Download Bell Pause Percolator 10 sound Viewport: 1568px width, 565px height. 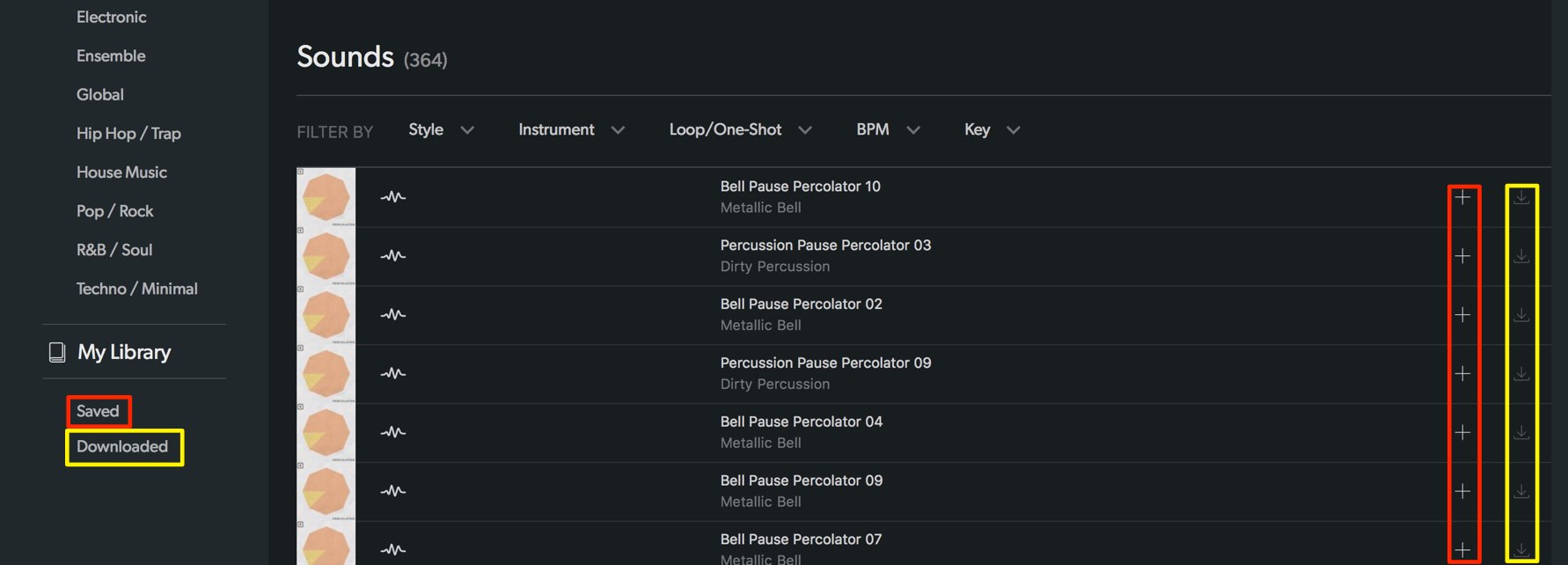(x=1521, y=197)
